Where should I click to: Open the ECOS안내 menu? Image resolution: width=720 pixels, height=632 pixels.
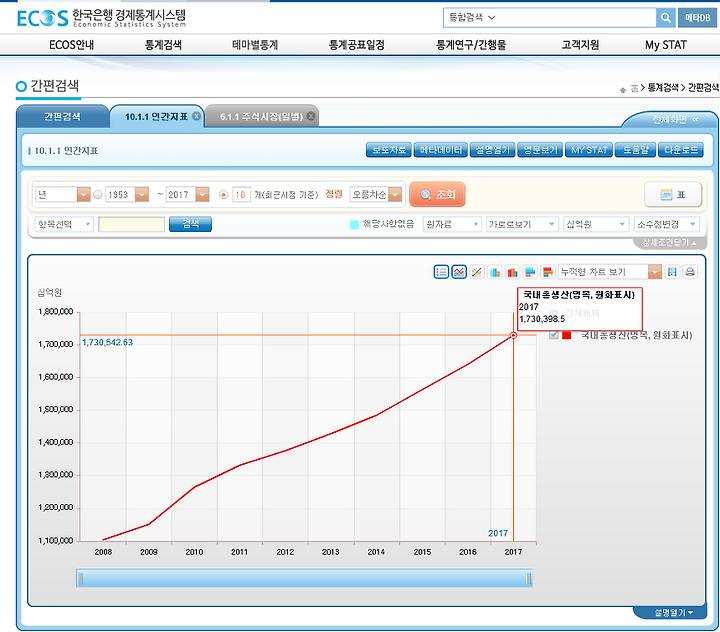pos(72,45)
